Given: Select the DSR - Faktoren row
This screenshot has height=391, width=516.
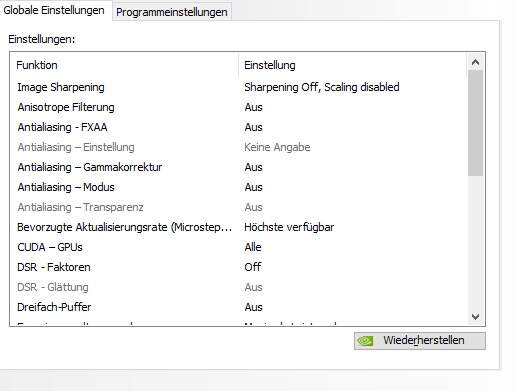Looking at the screenshot, I should (239, 267).
